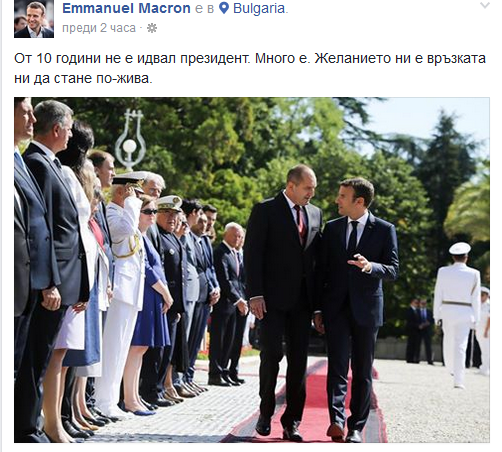Viewport: 502px width, 452px height.
Task: Click the street lamp in the photo
Action: [x=130, y=140]
